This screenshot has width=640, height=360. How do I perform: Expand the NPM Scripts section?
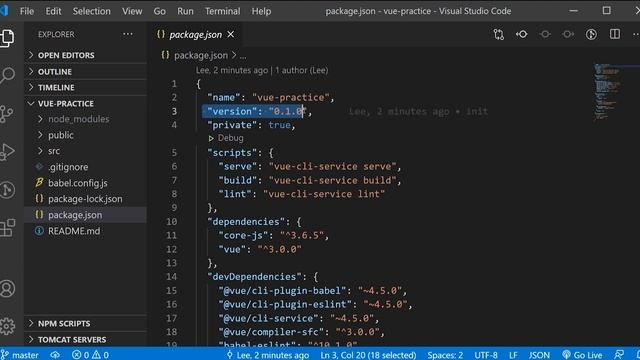[x=86, y=323]
